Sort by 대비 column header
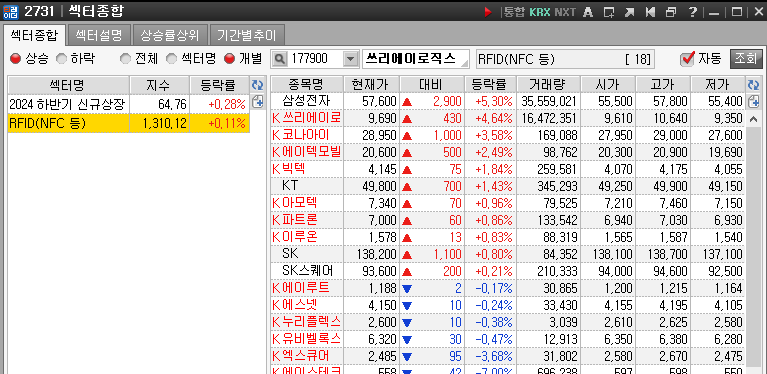The image size is (767, 374). 432,85
